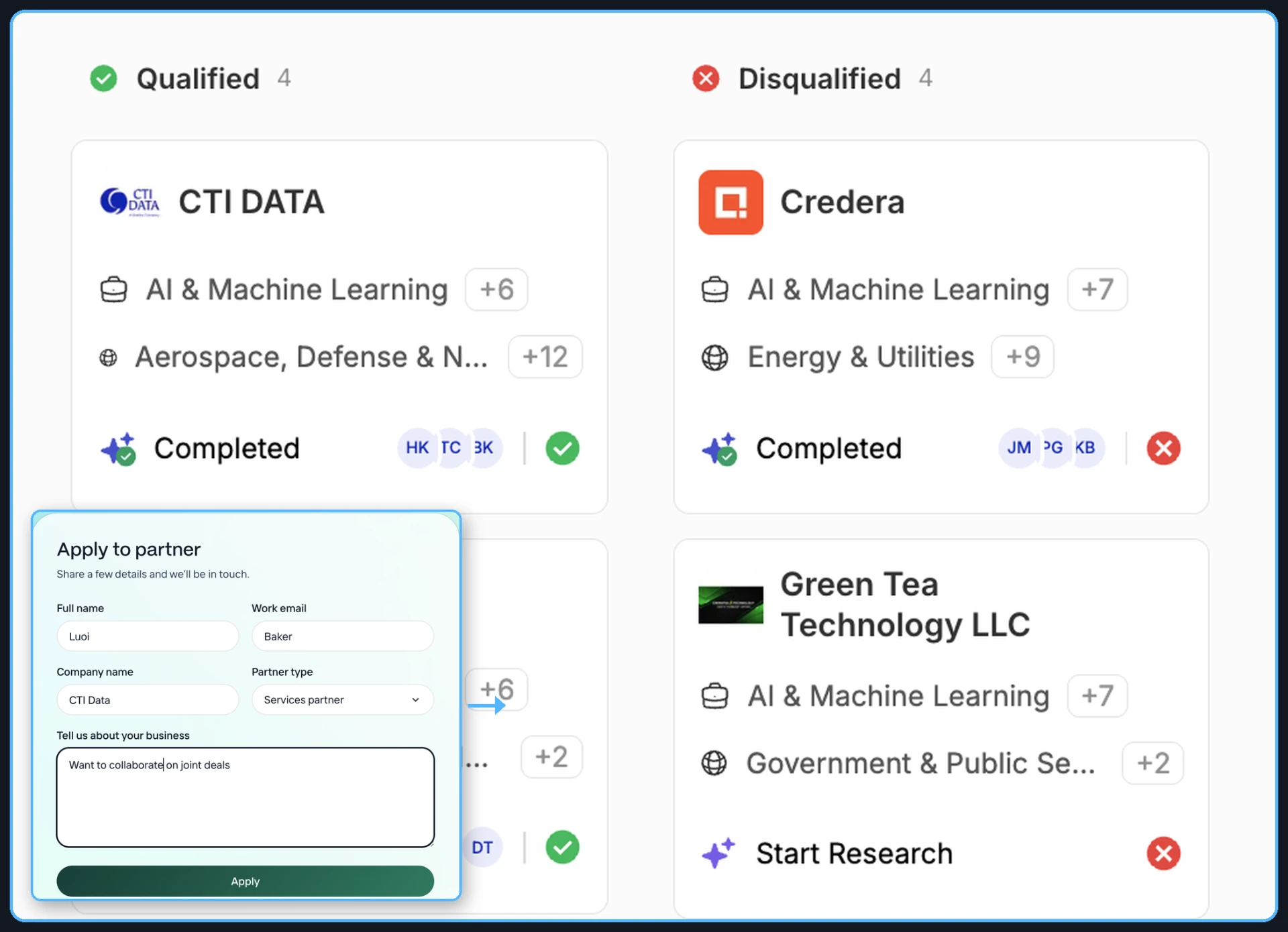The height and width of the screenshot is (932, 1288).
Task: Click the Completed status on Credera
Action: 828,449
